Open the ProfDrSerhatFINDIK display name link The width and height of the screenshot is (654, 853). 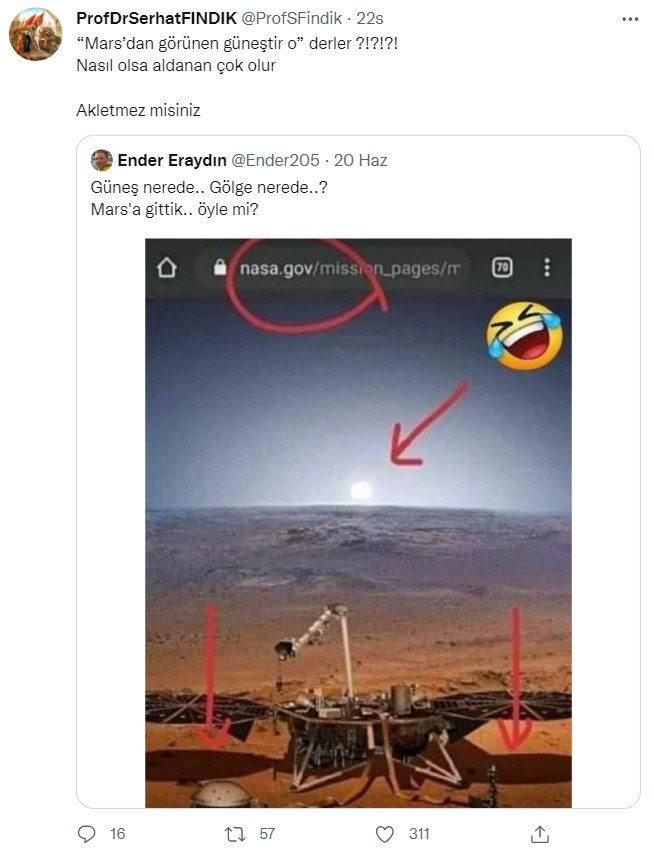(157, 19)
